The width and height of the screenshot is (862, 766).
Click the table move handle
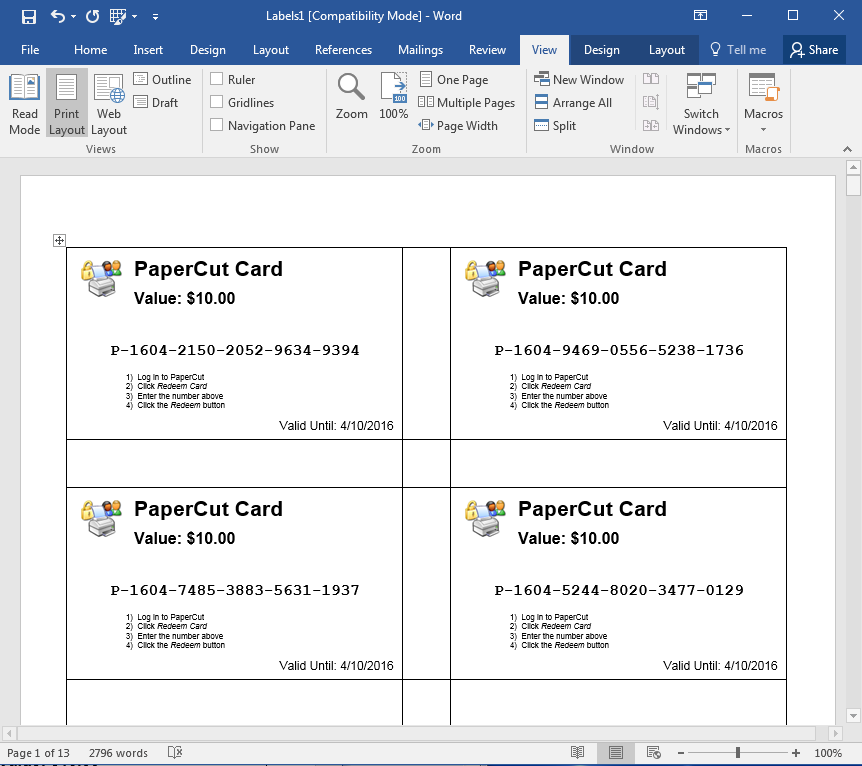click(x=59, y=240)
